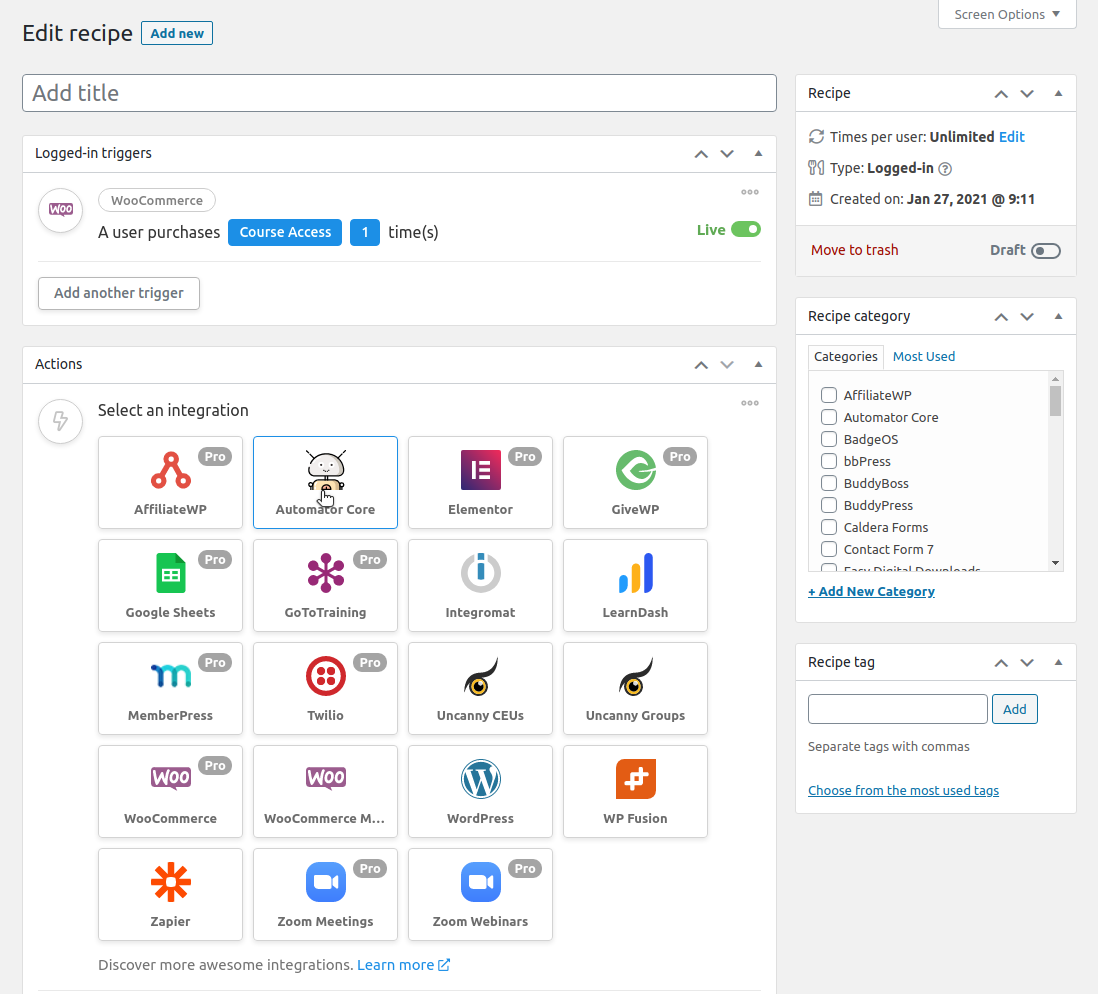
Task: Check the Automator Core category
Action: point(829,417)
